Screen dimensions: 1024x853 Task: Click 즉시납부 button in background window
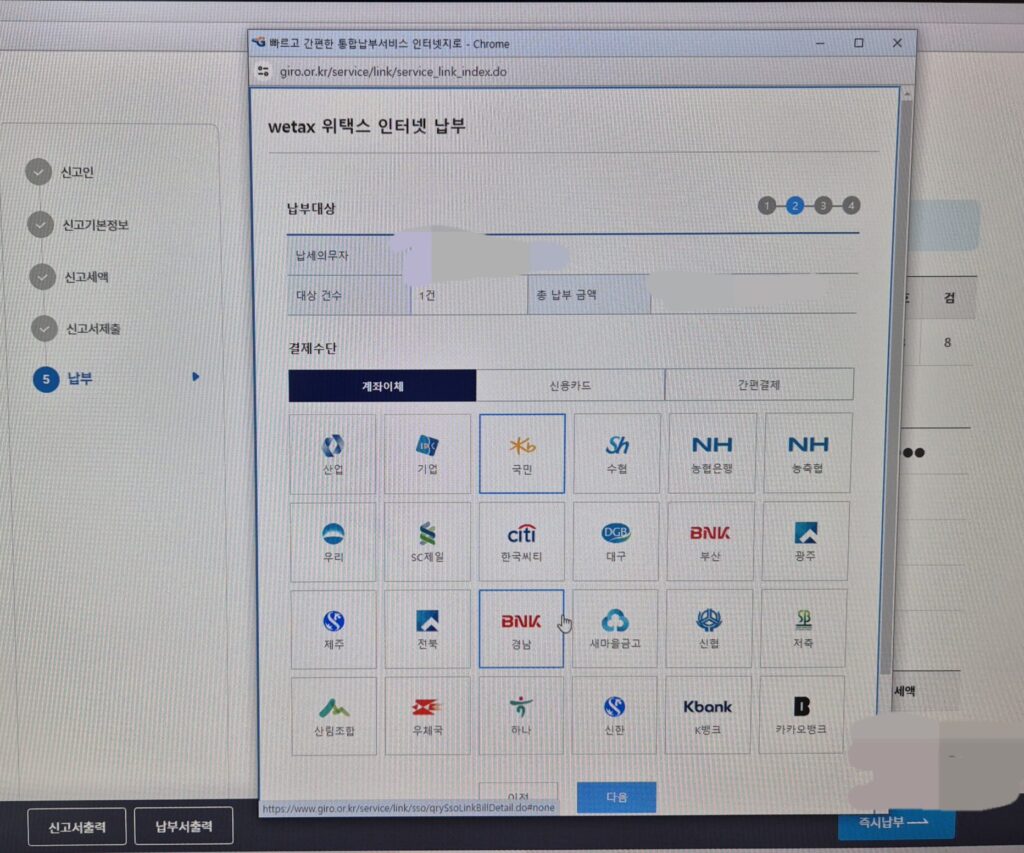[x=896, y=823]
